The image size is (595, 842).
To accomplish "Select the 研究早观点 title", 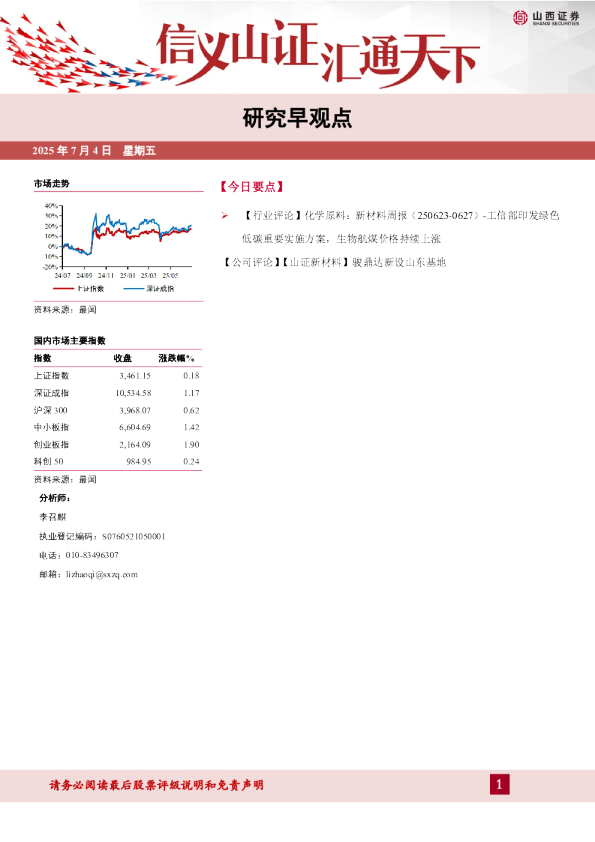I will tap(297, 118).
